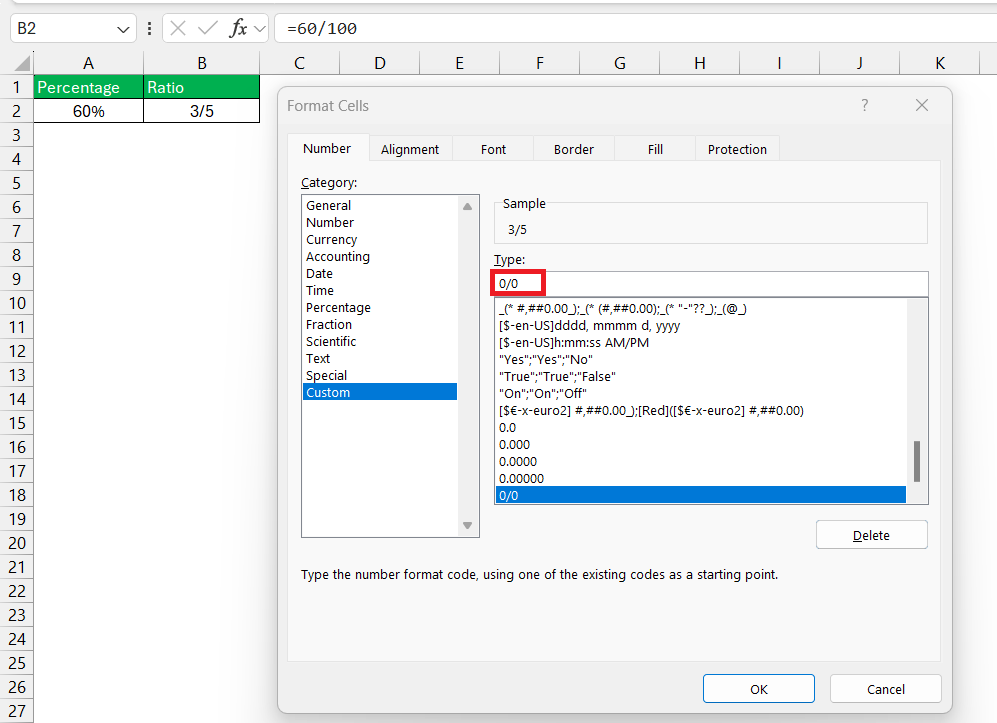Select Currency category
This screenshot has height=723, width=997.
(380, 239)
